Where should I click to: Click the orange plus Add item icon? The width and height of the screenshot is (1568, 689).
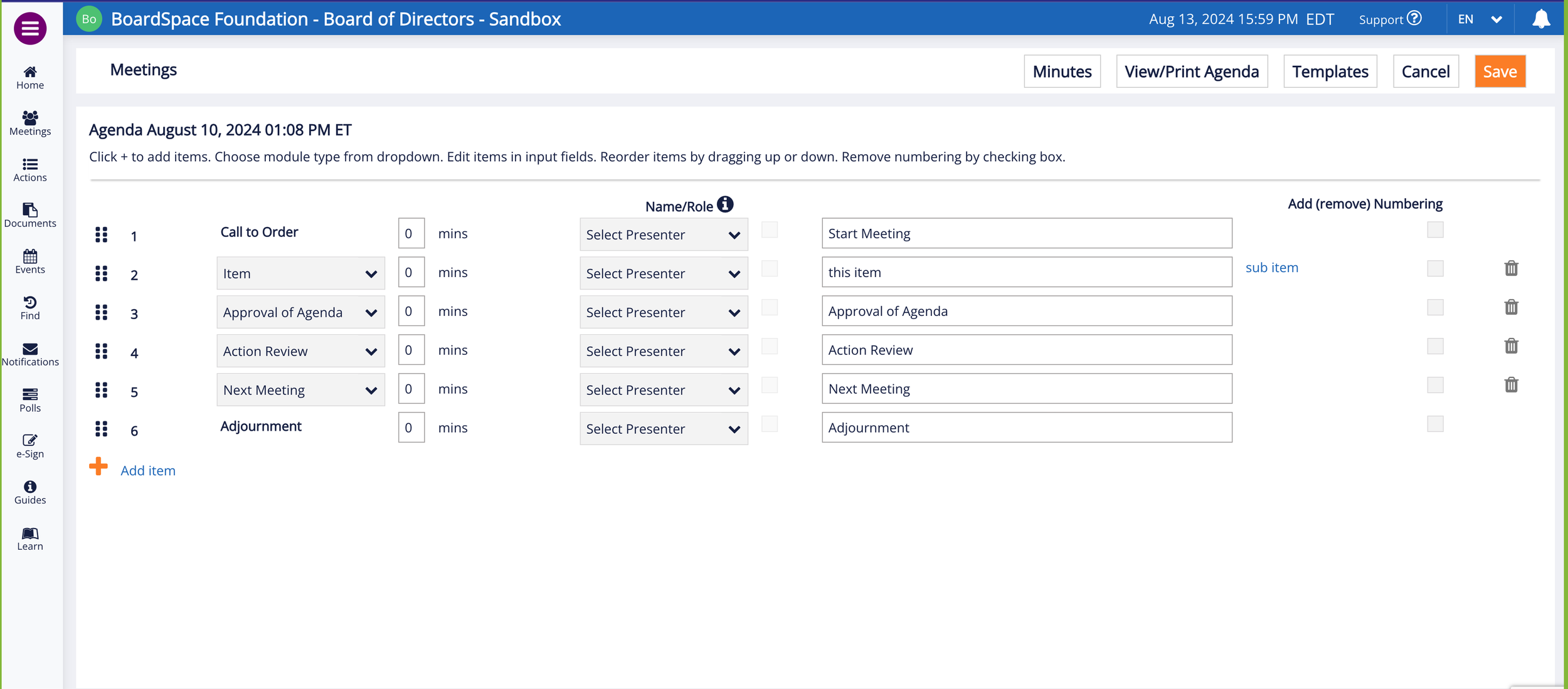coord(98,466)
